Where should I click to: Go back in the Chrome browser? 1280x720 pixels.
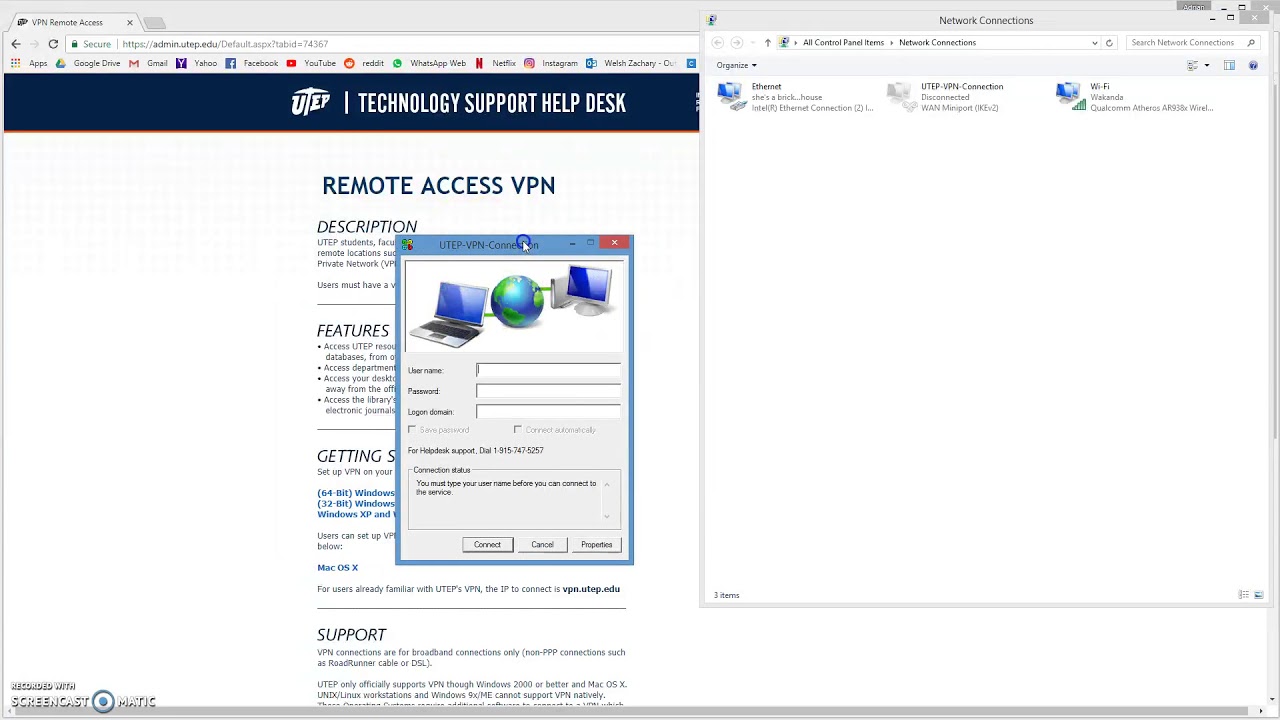[x=16, y=44]
